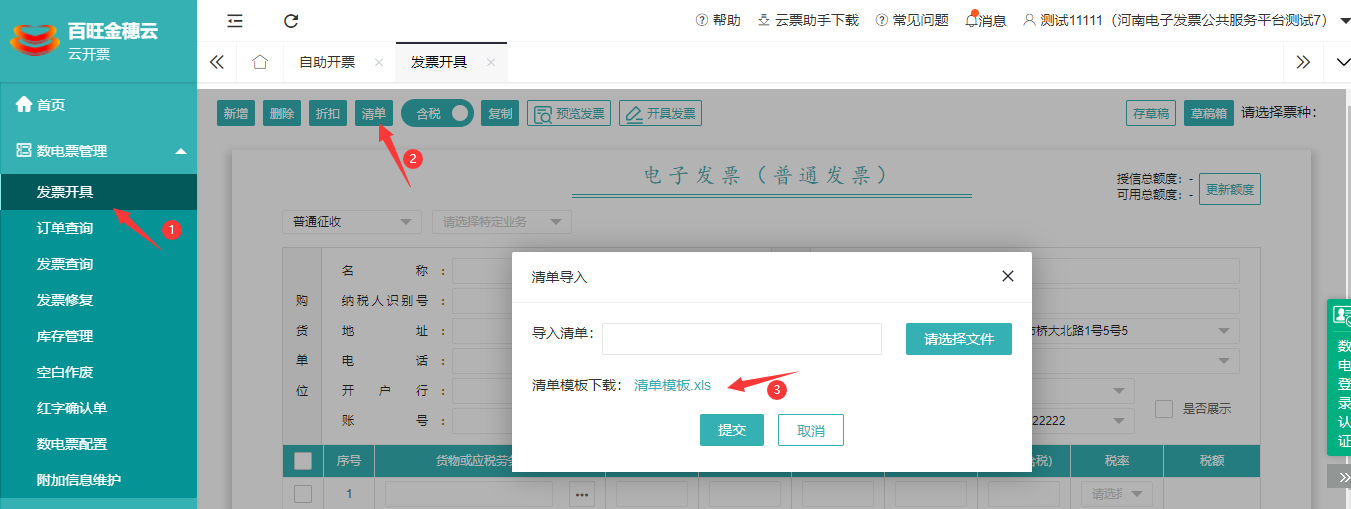Close the 发票开具 tab
The image size is (1351, 509).
[491, 62]
